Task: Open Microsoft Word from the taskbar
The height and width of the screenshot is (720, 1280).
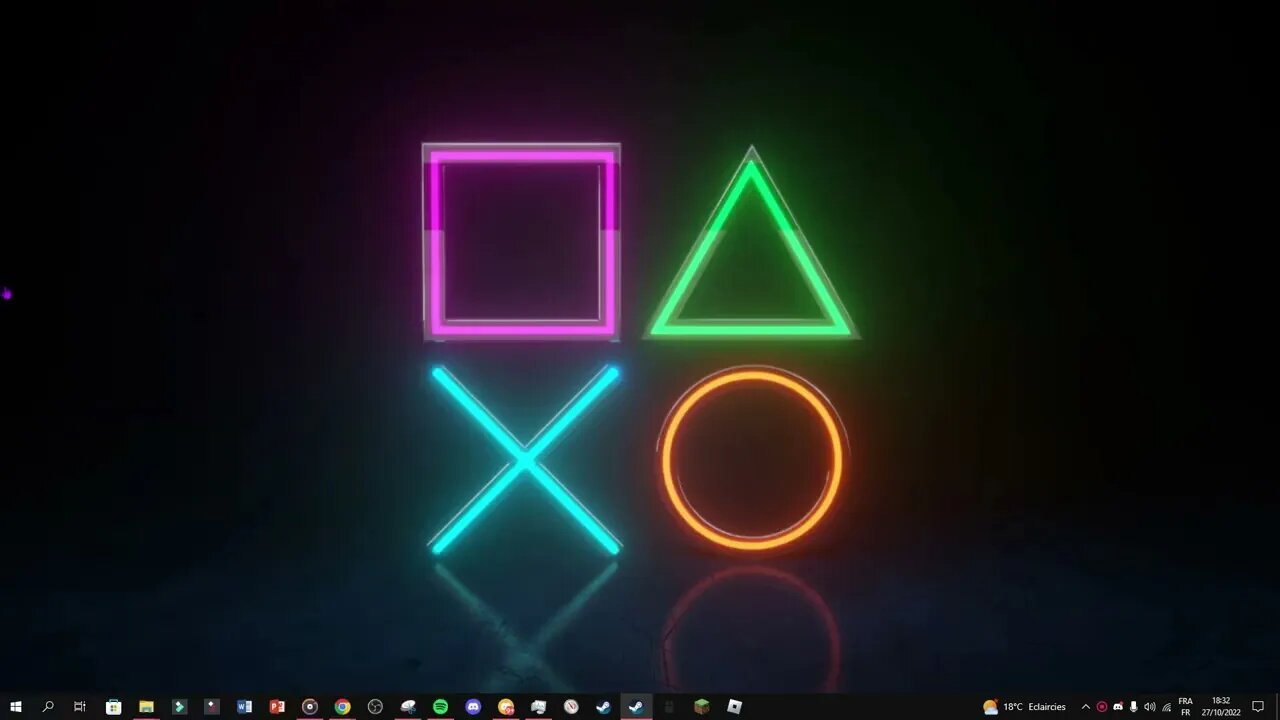Action: point(244,707)
